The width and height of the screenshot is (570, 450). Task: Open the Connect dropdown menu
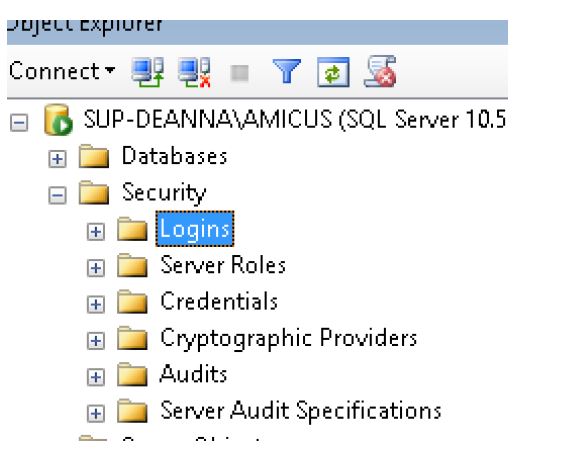pyautogui.click(x=62, y=71)
